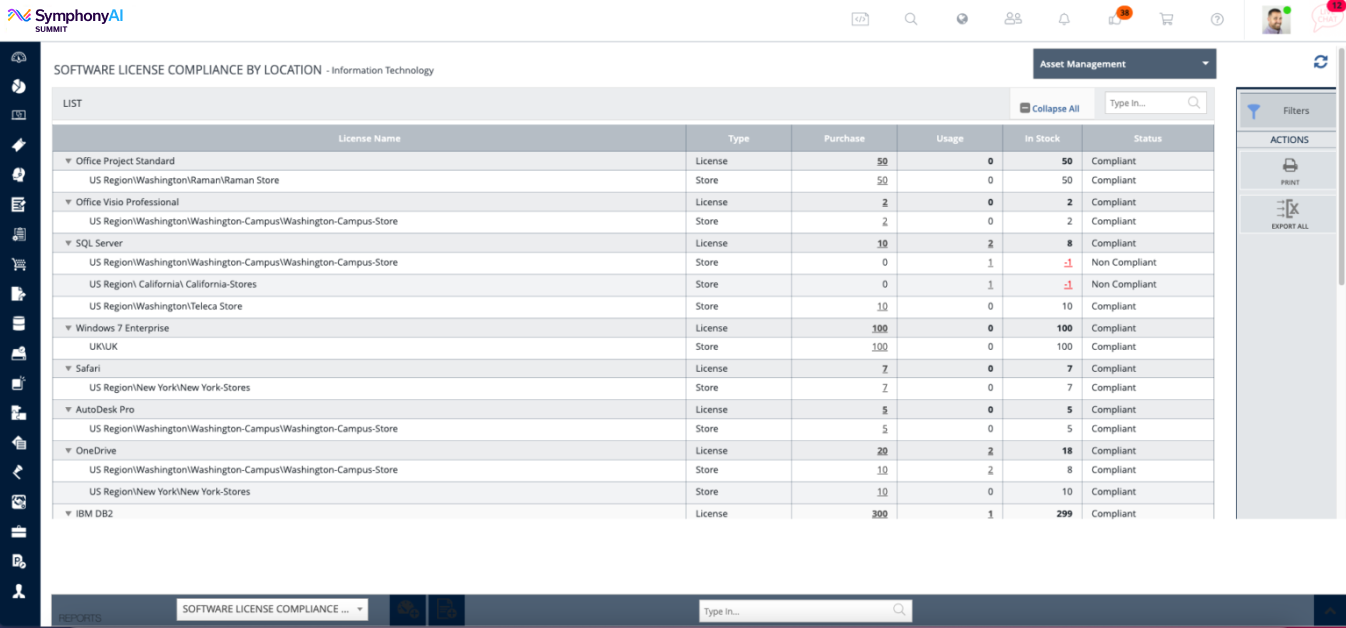Click the Purchase column header
Screen dimensions: 1346x628
844,138
